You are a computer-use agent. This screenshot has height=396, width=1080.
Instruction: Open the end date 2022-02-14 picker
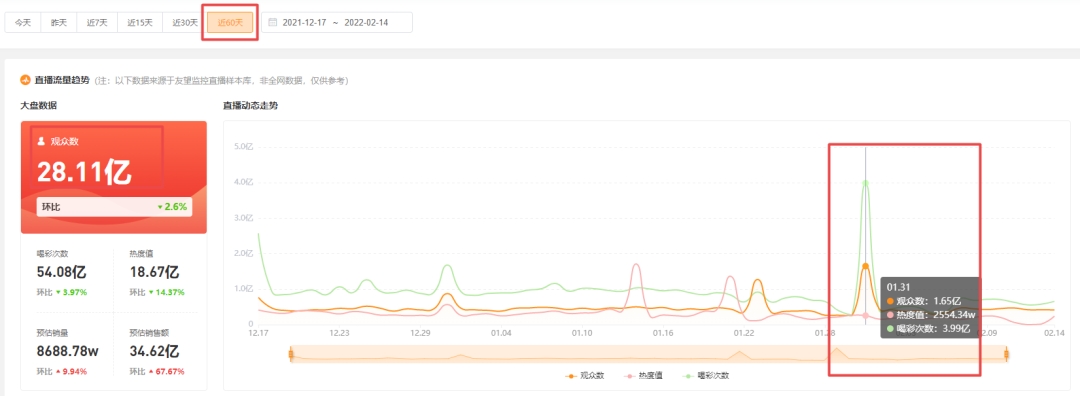366,22
